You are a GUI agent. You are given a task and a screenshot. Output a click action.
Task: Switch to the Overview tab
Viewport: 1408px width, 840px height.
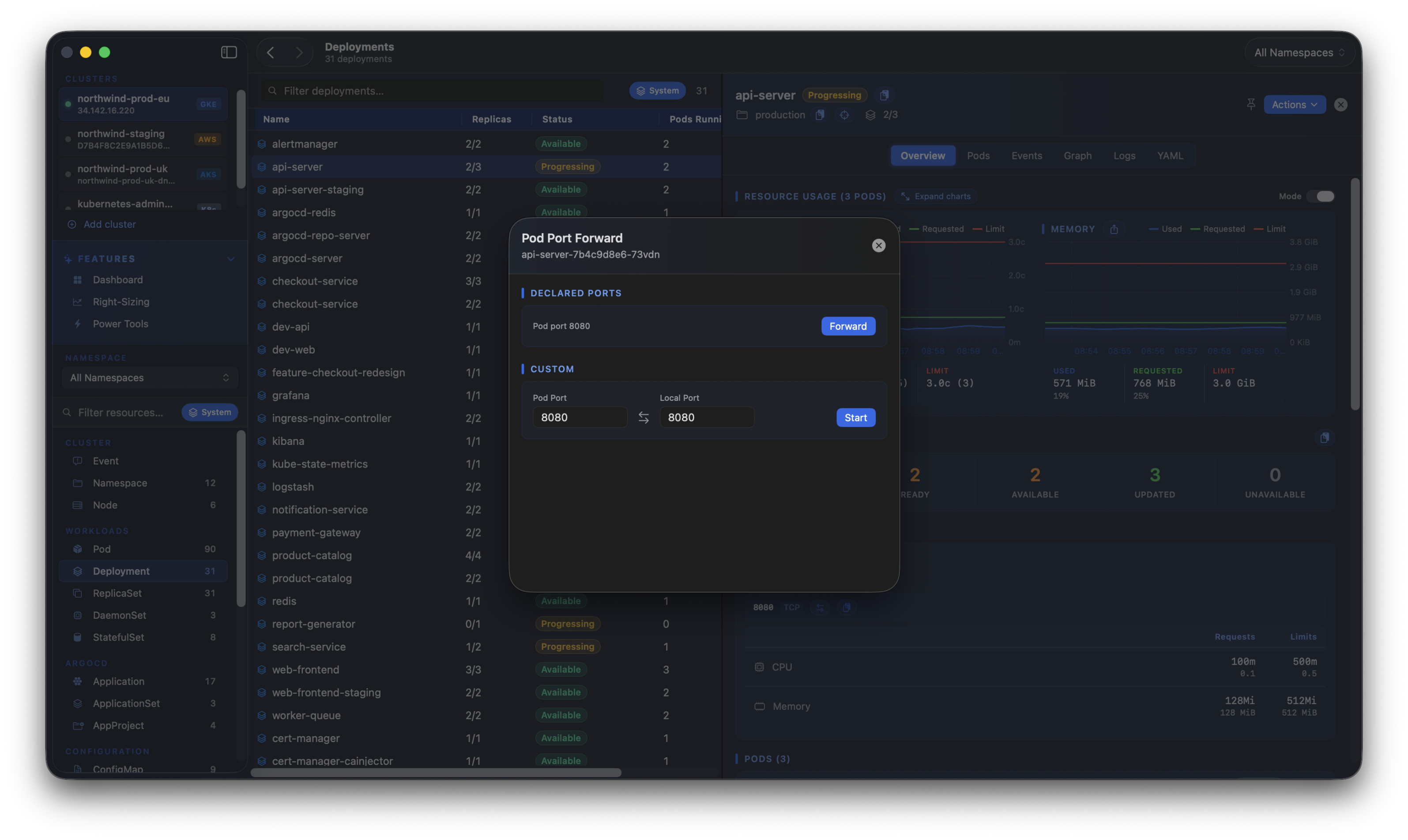[x=922, y=156]
